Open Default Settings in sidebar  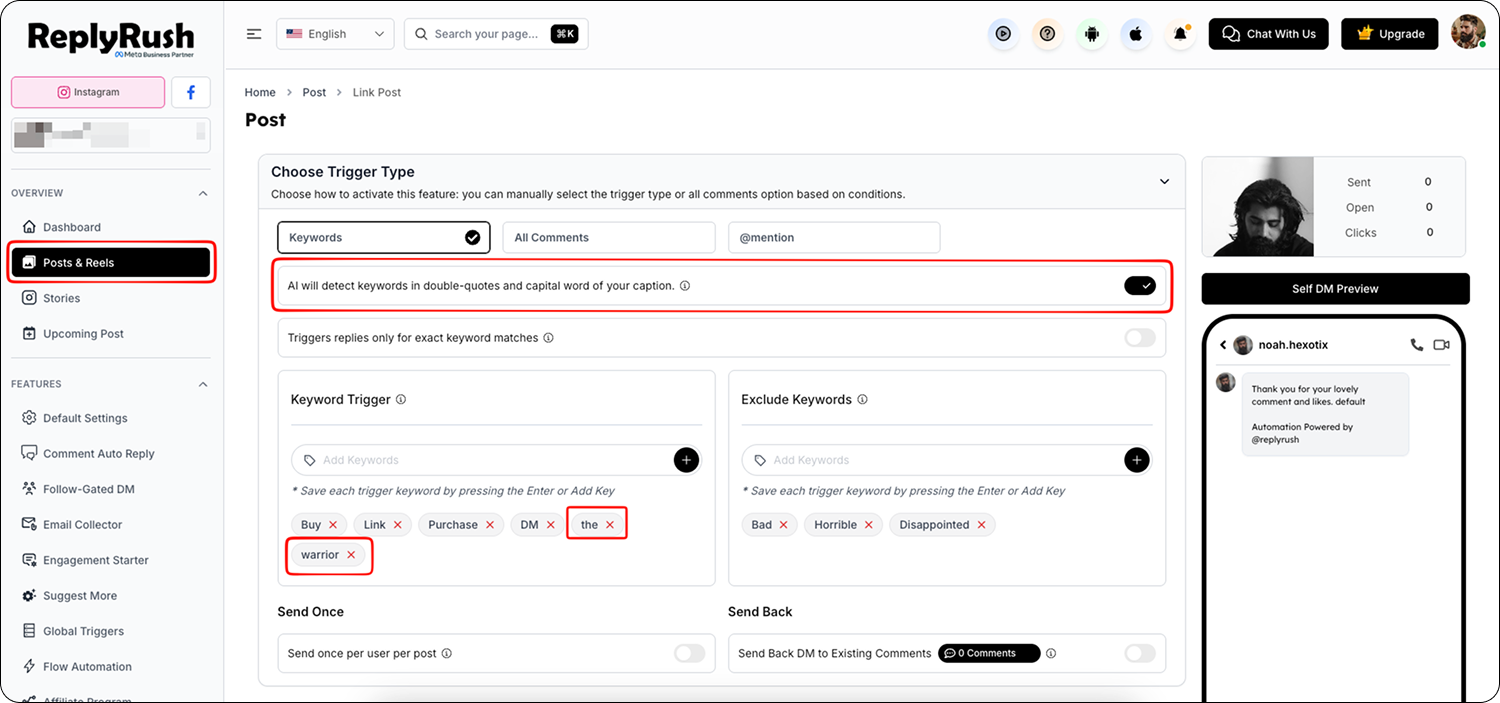coord(111,418)
